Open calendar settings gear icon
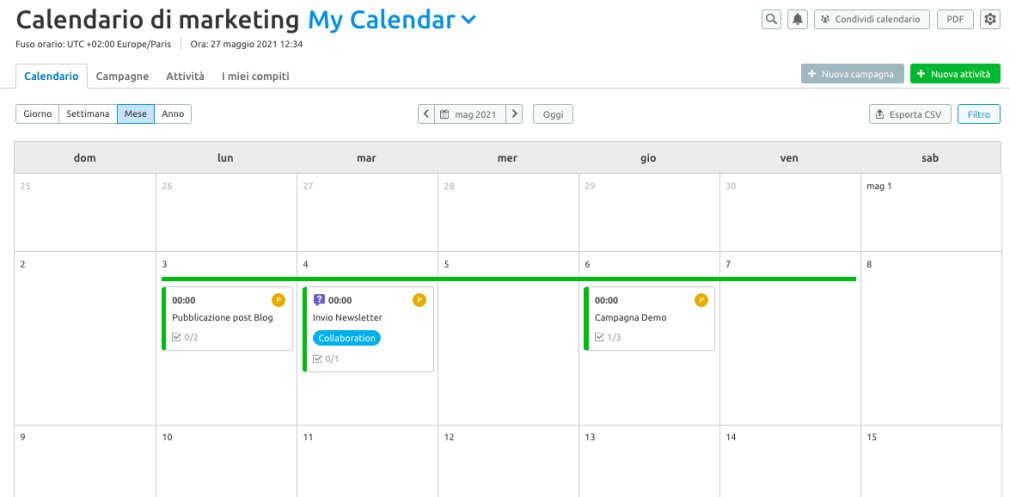The image size is (1010, 497). 989,19
